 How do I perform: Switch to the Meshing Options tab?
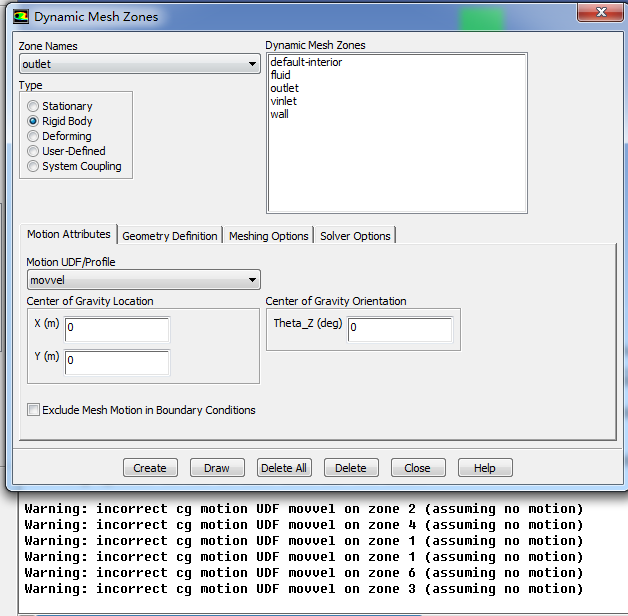tap(268, 236)
